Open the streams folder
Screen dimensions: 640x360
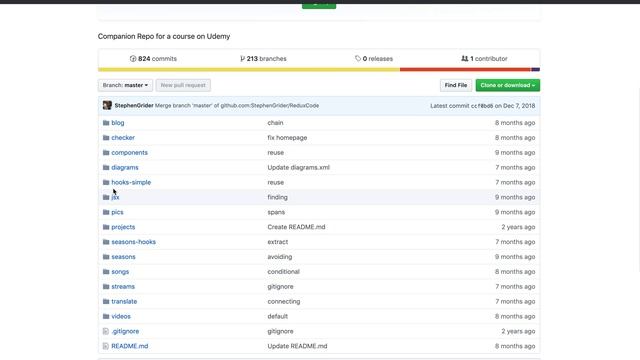123,287
